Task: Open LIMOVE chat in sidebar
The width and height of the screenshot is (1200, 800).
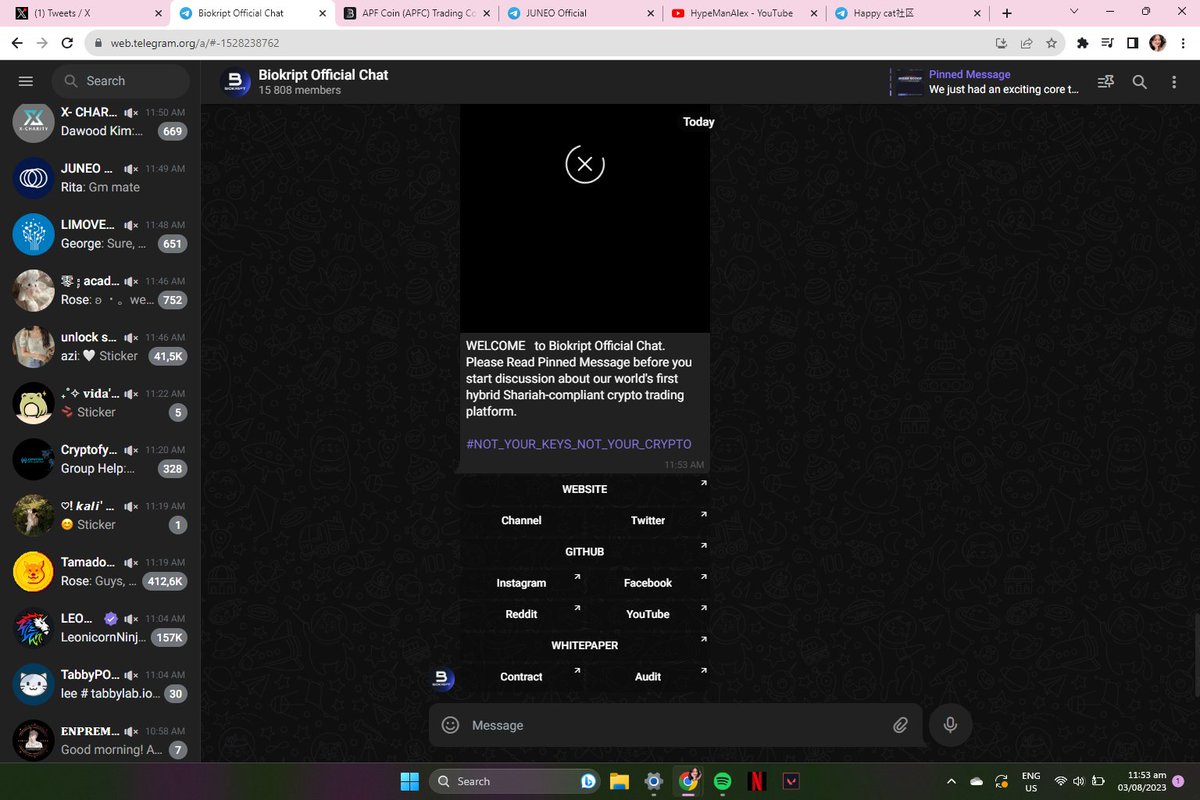Action: 100,234
